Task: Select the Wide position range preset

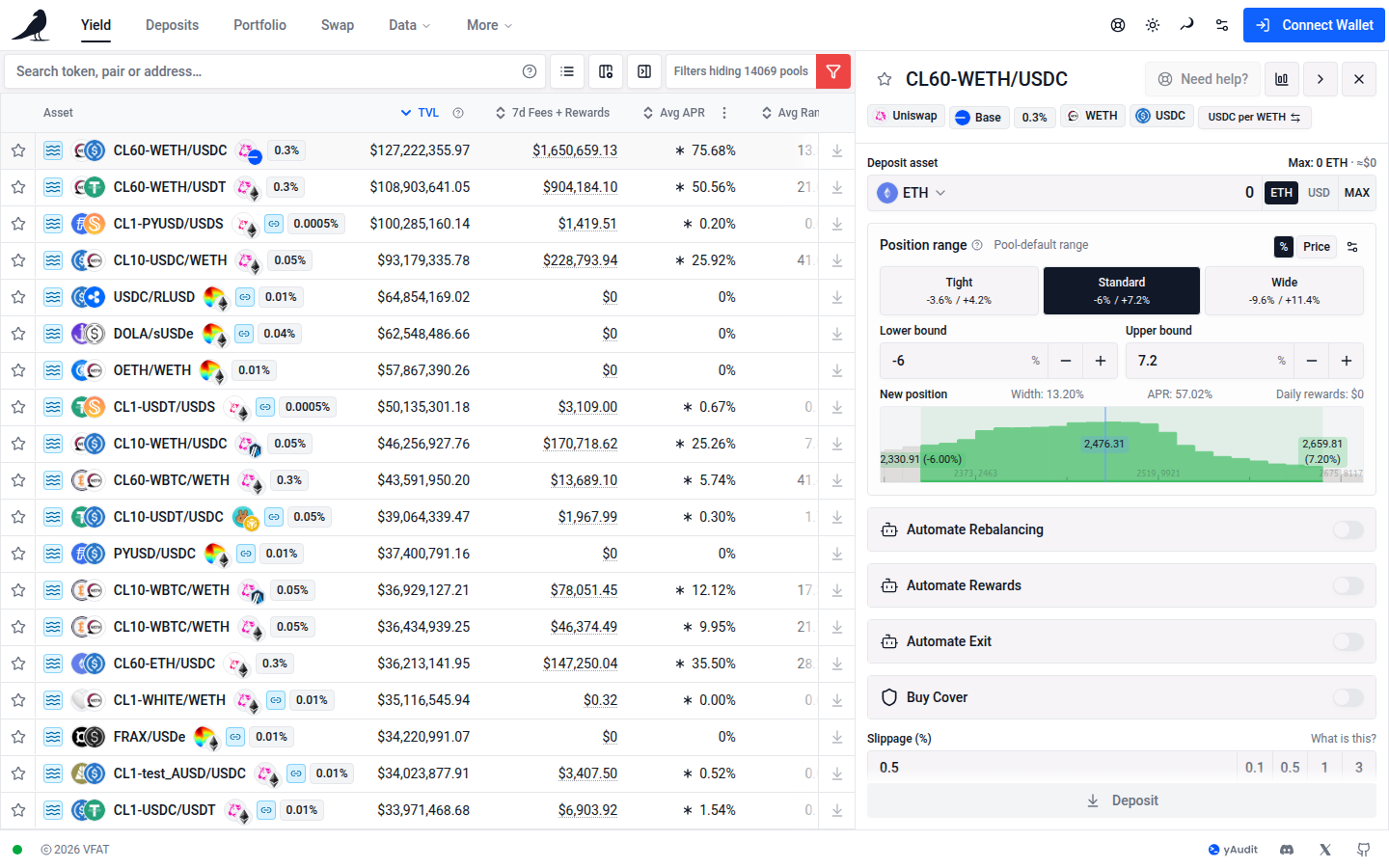Action: coord(1284,291)
